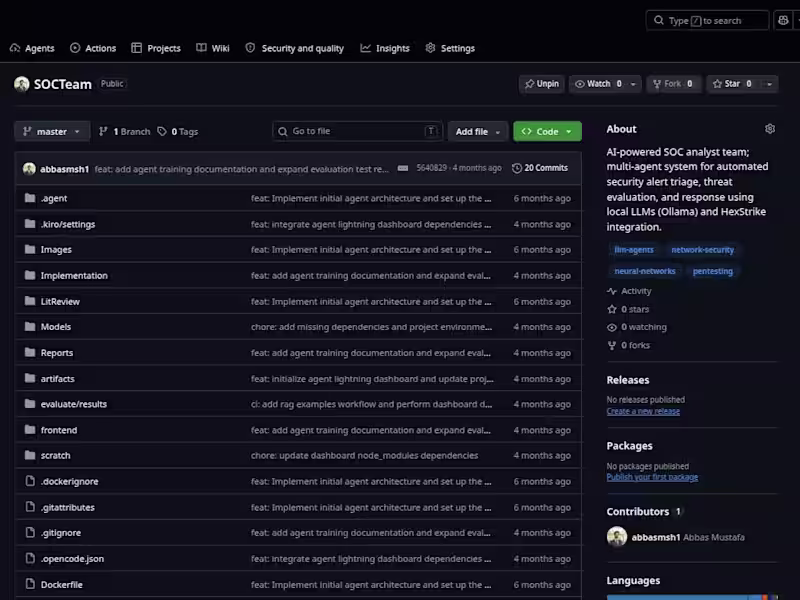Open the .kiro/settings folder icon
The image size is (800, 600).
coord(30,223)
